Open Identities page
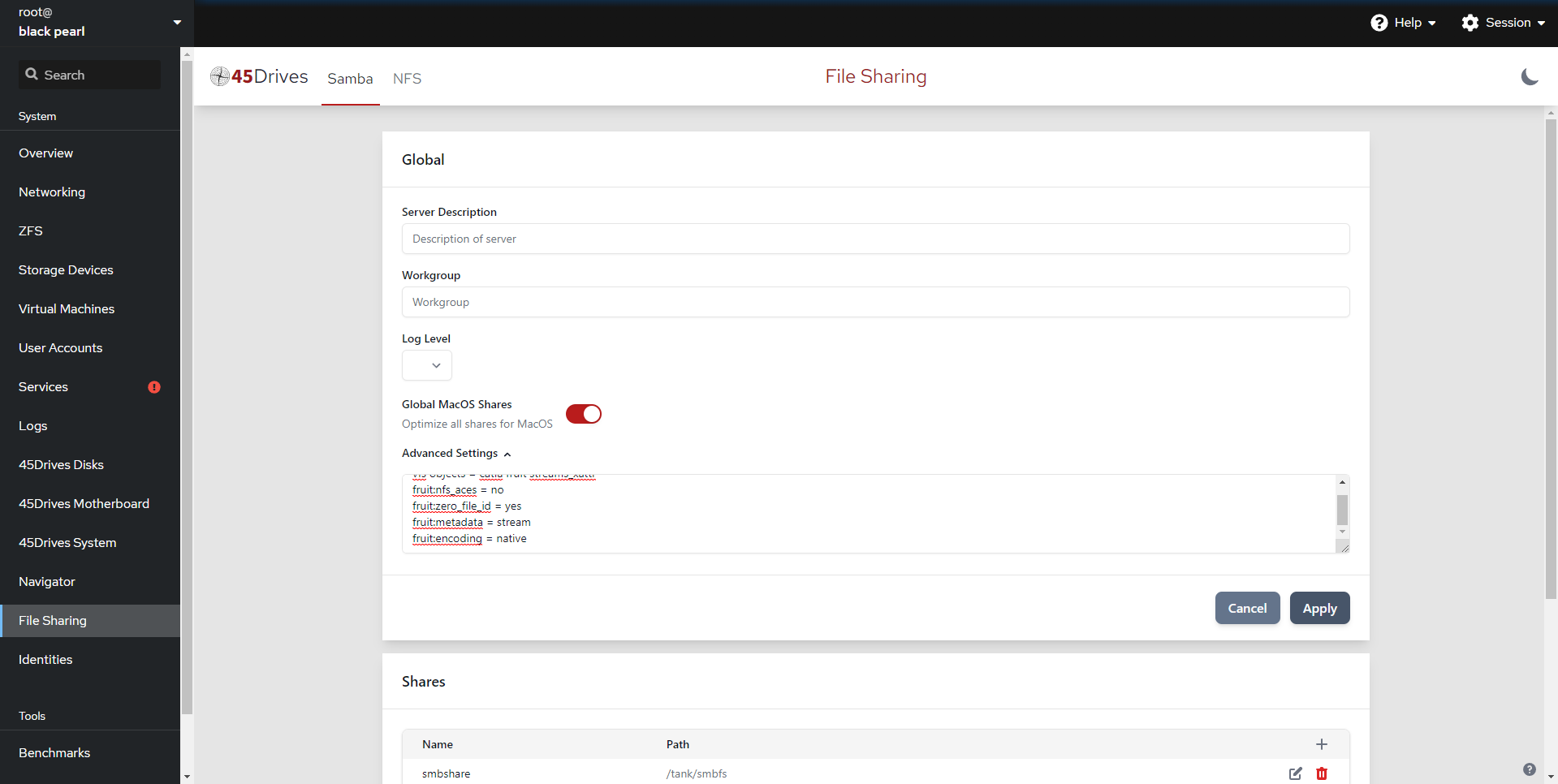Image resolution: width=1558 pixels, height=784 pixels. (90, 660)
